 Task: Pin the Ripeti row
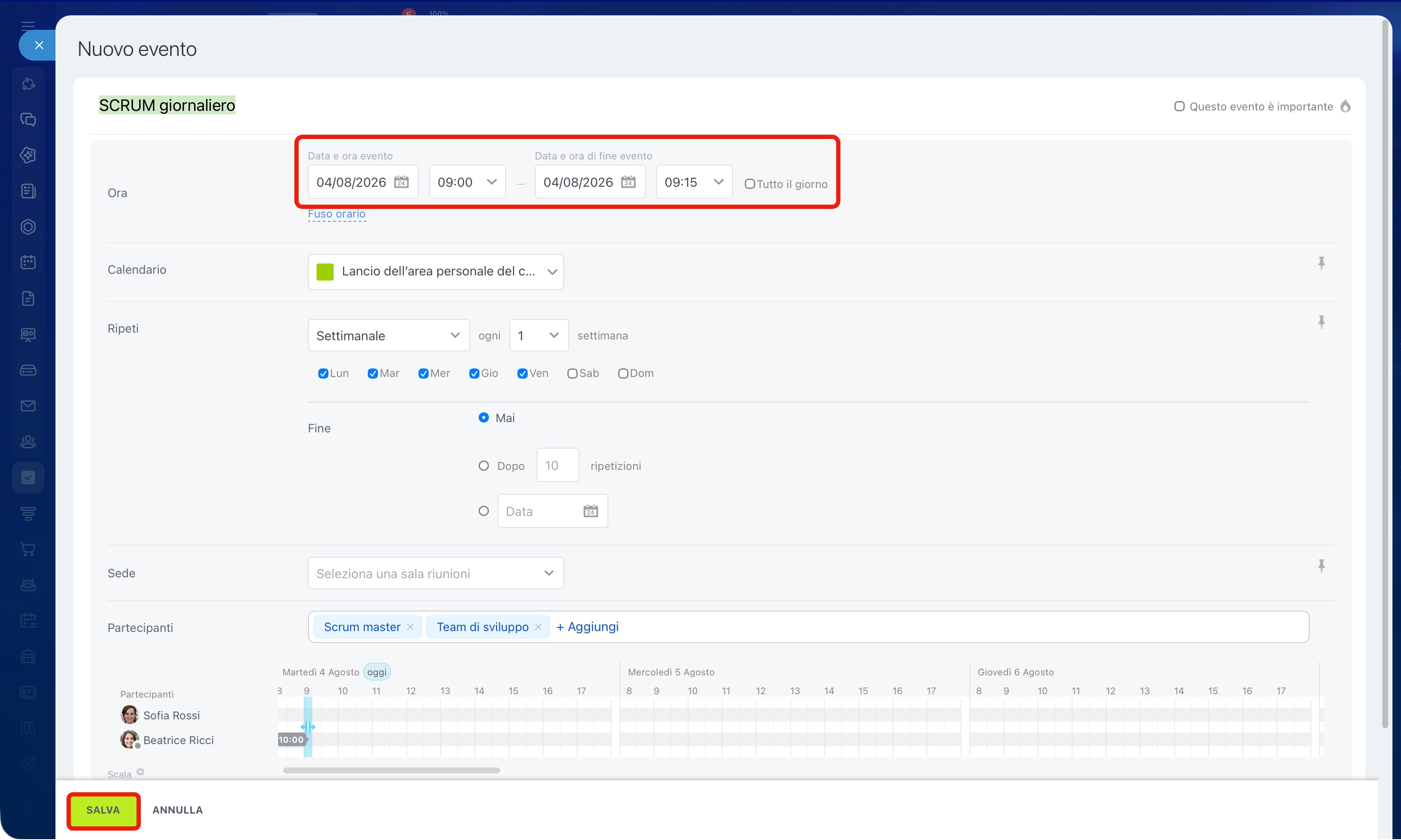point(1321,322)
